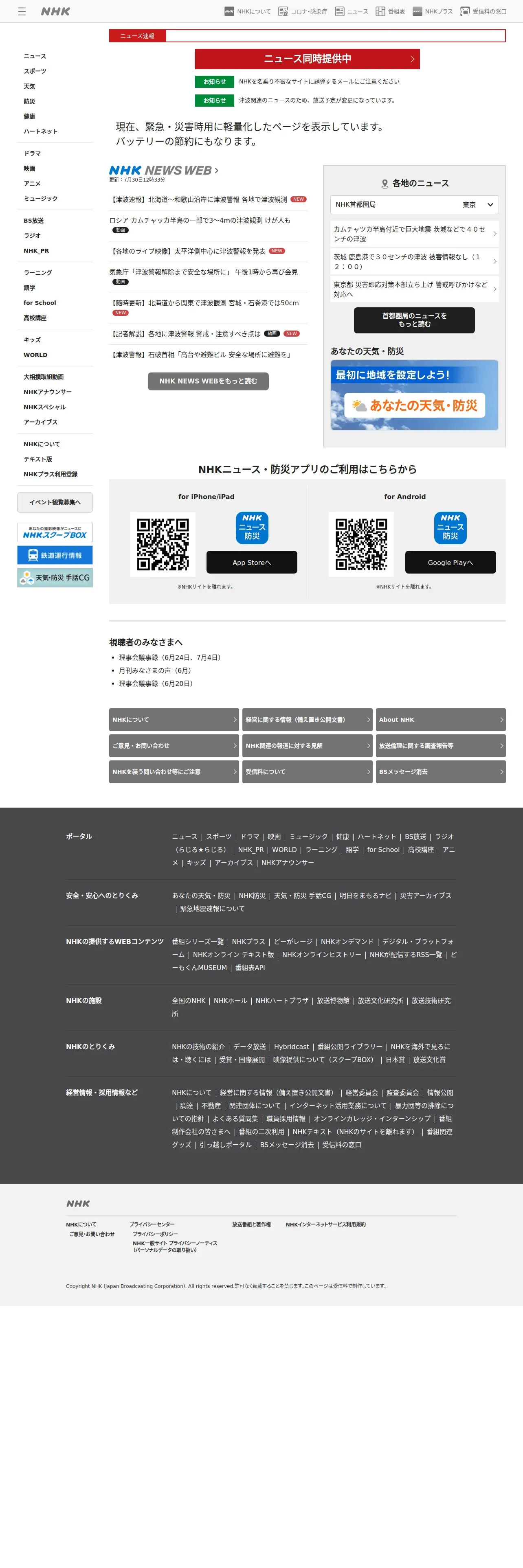Select 防災 in the sidebar

[x=29, y=102]
